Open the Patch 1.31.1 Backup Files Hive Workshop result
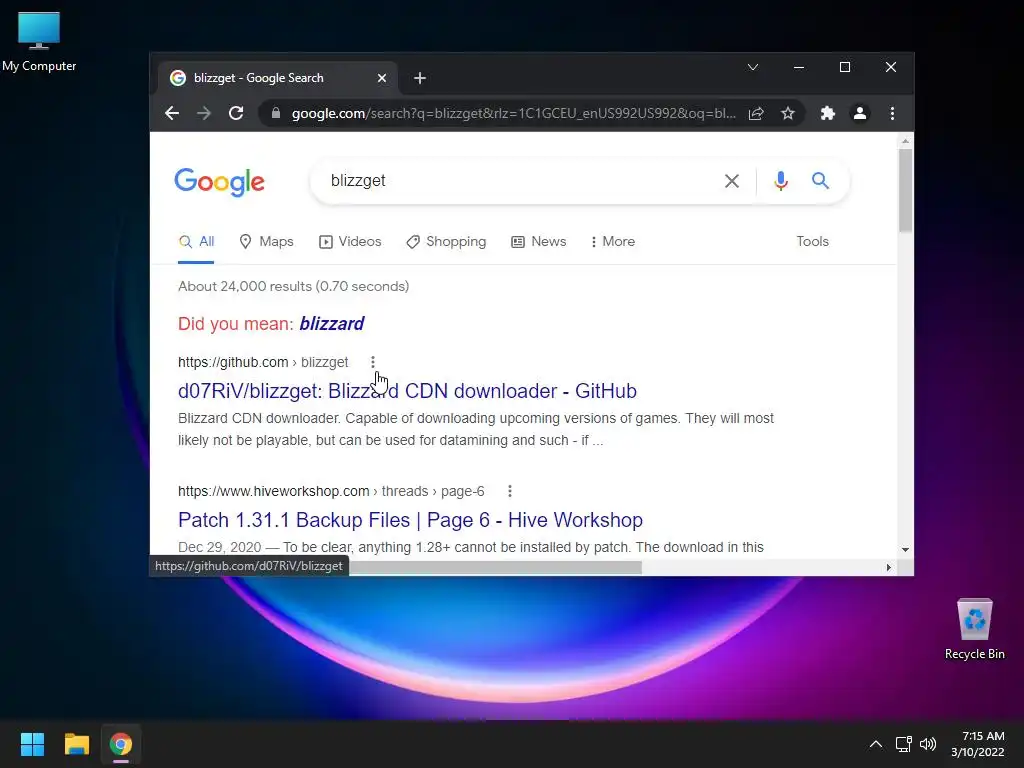 (x=410, y=520)
